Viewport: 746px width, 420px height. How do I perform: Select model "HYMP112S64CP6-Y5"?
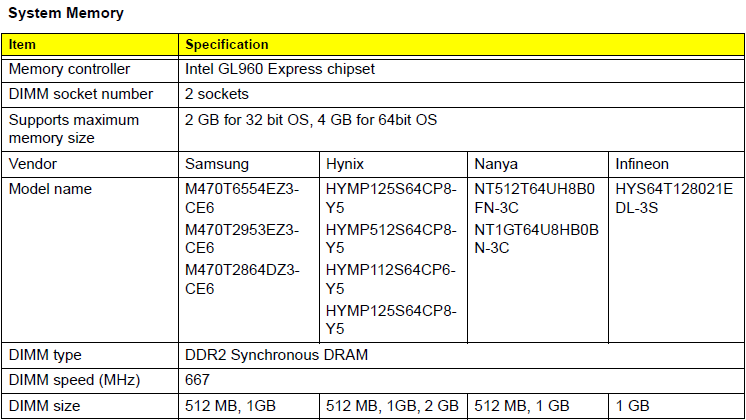coord(391,279)
